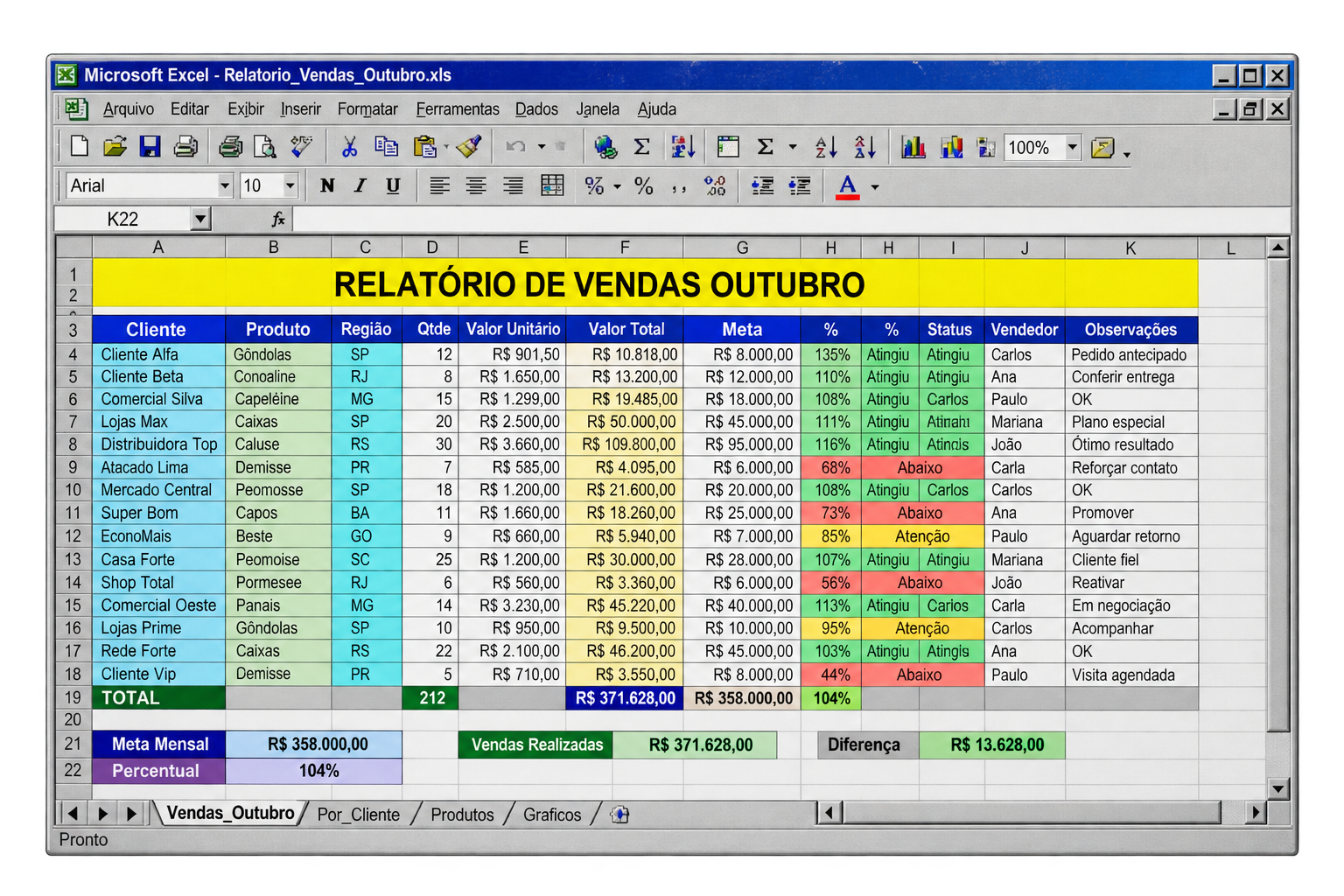
Task: Open the Formatar menu
Action: click(x=367, y=109)
